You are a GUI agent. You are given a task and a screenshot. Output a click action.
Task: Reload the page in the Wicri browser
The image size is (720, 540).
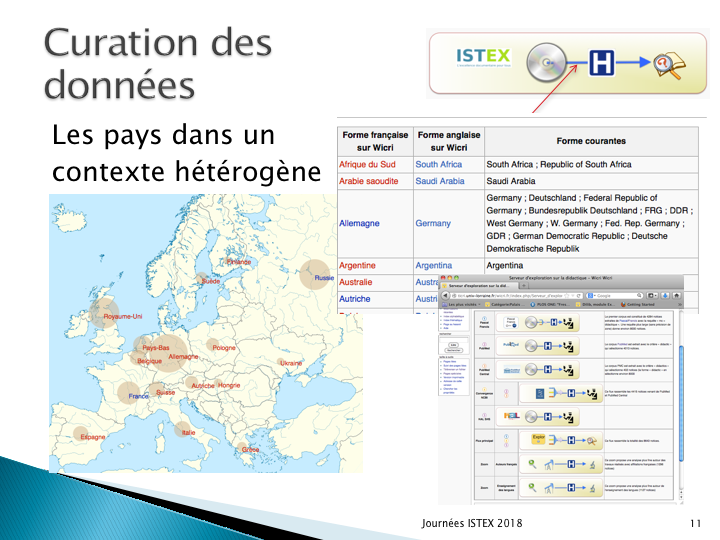click(x=578, y=296)
